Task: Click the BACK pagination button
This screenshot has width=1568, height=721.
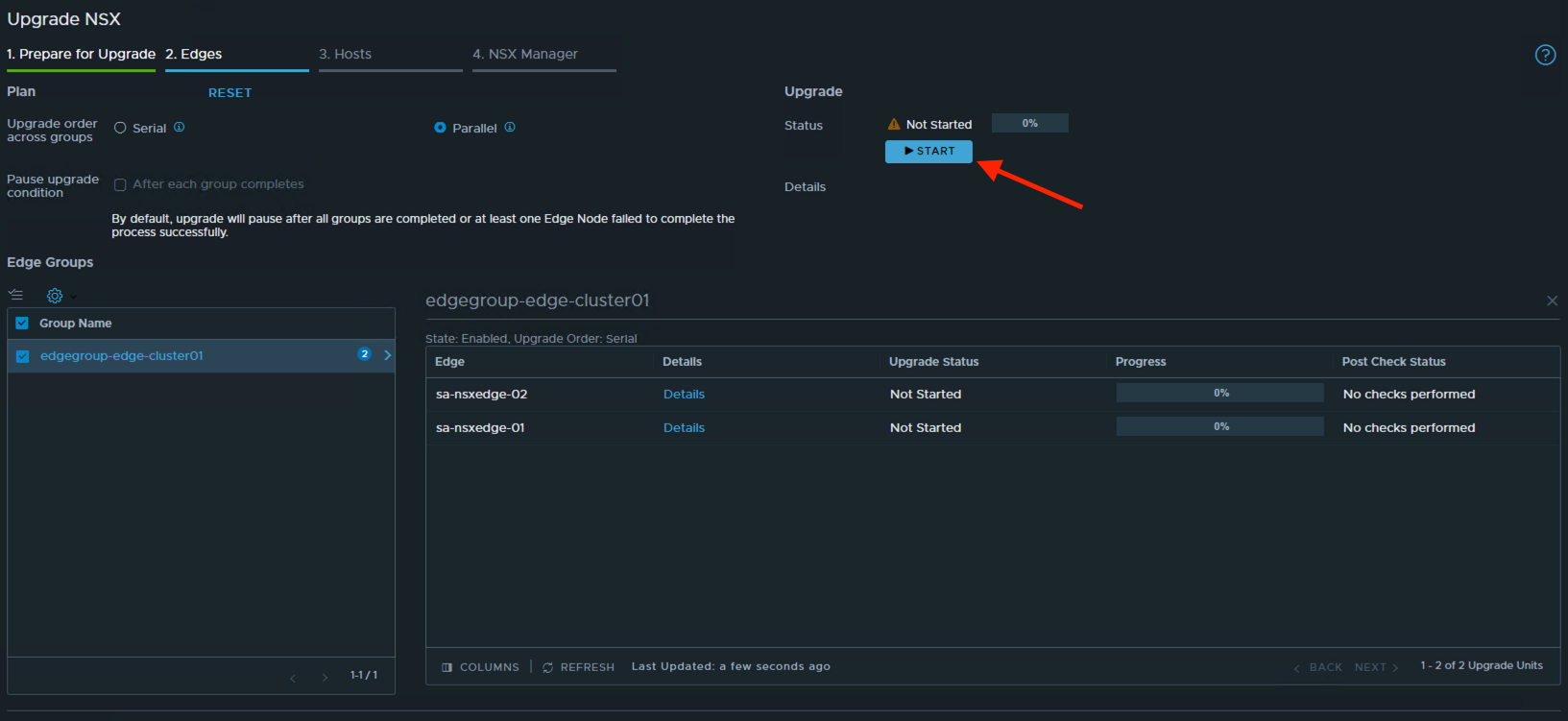Action: pos(1317,667)
